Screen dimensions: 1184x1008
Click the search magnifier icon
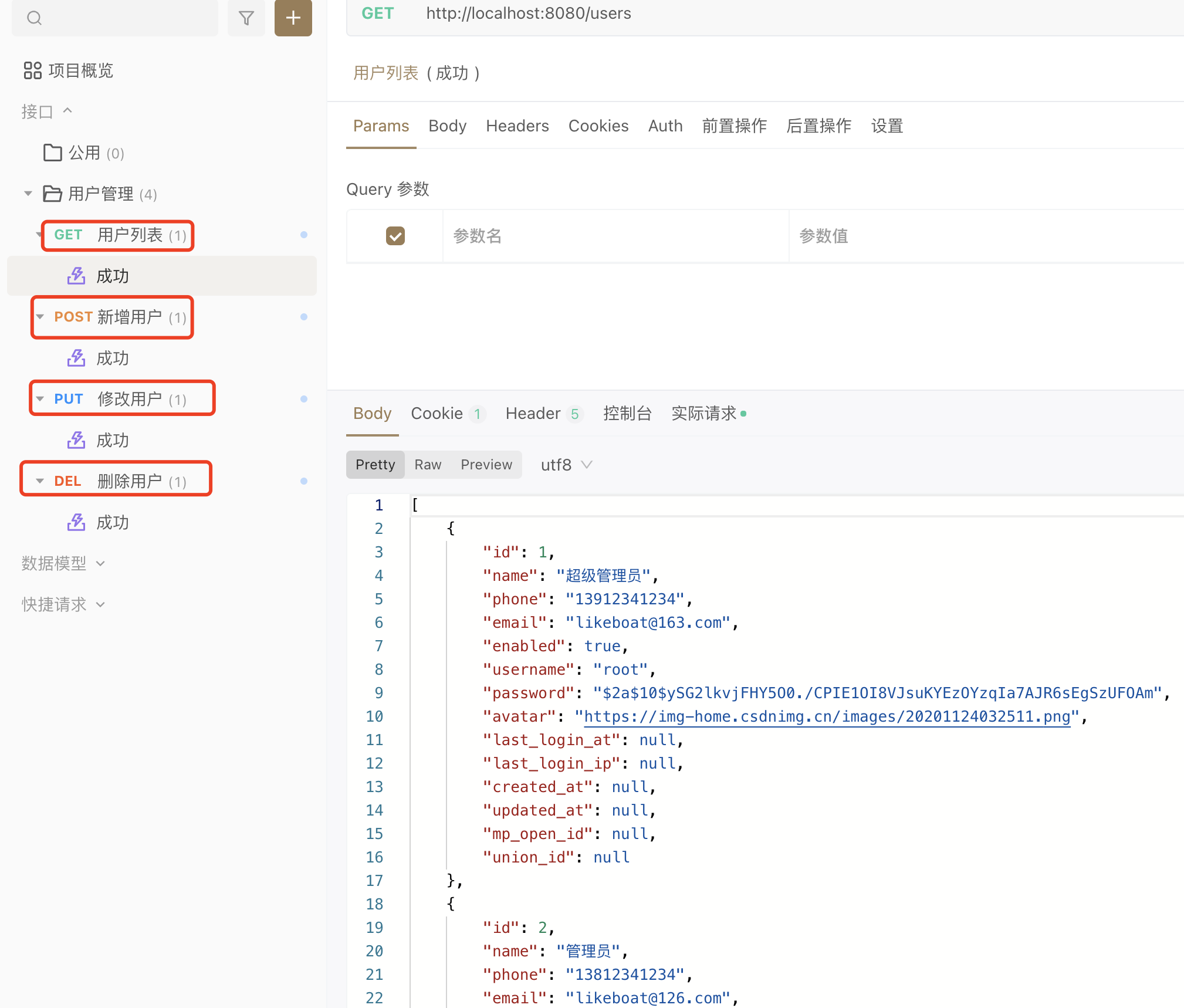(x=35, y=18)
